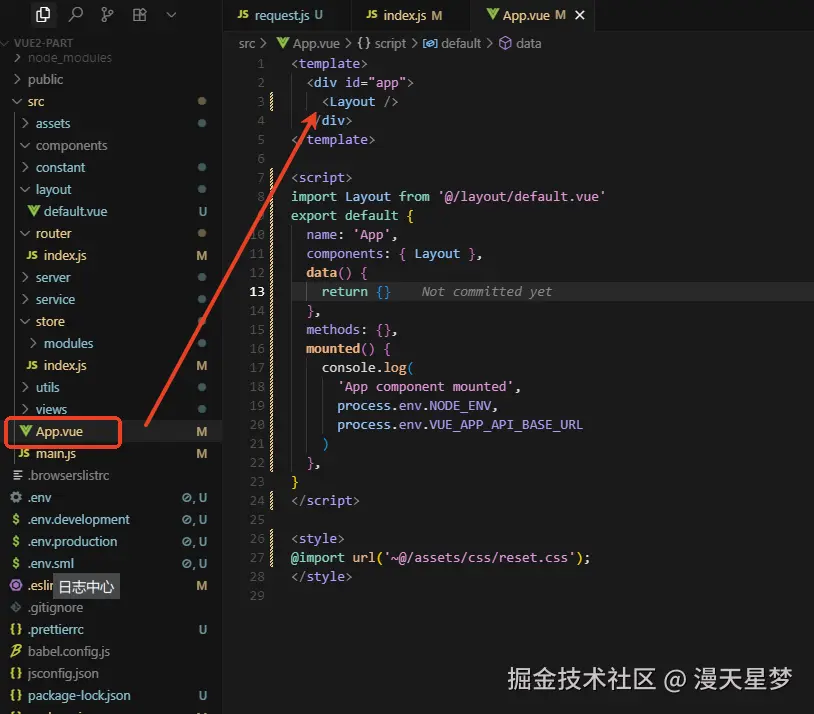Viewport: 814px width, 714px height.
Task: Open the .env.development file
Action: tap(78, 519)
